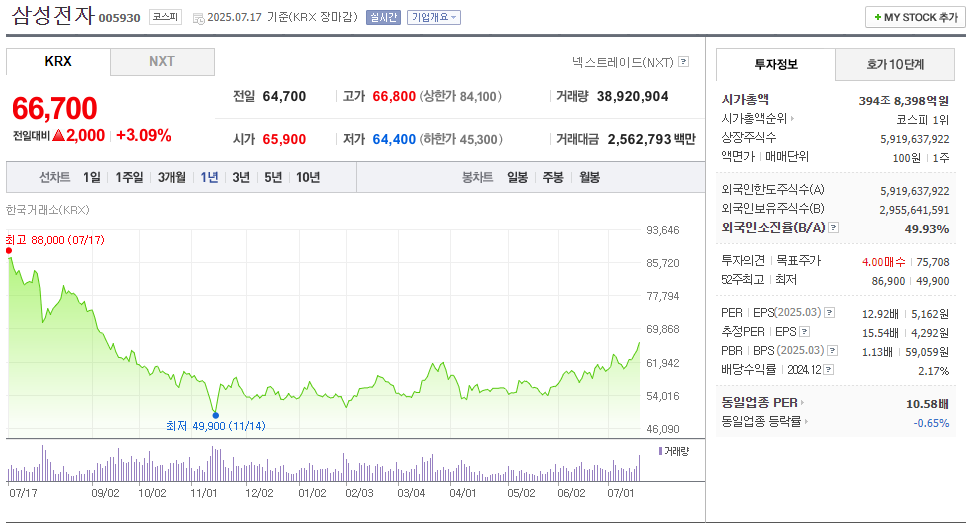The height and width of the screenshot is (523, 966).
Task: Select the 3개월 line chart period
Action: pyautogui.click(x=171, y=177)
